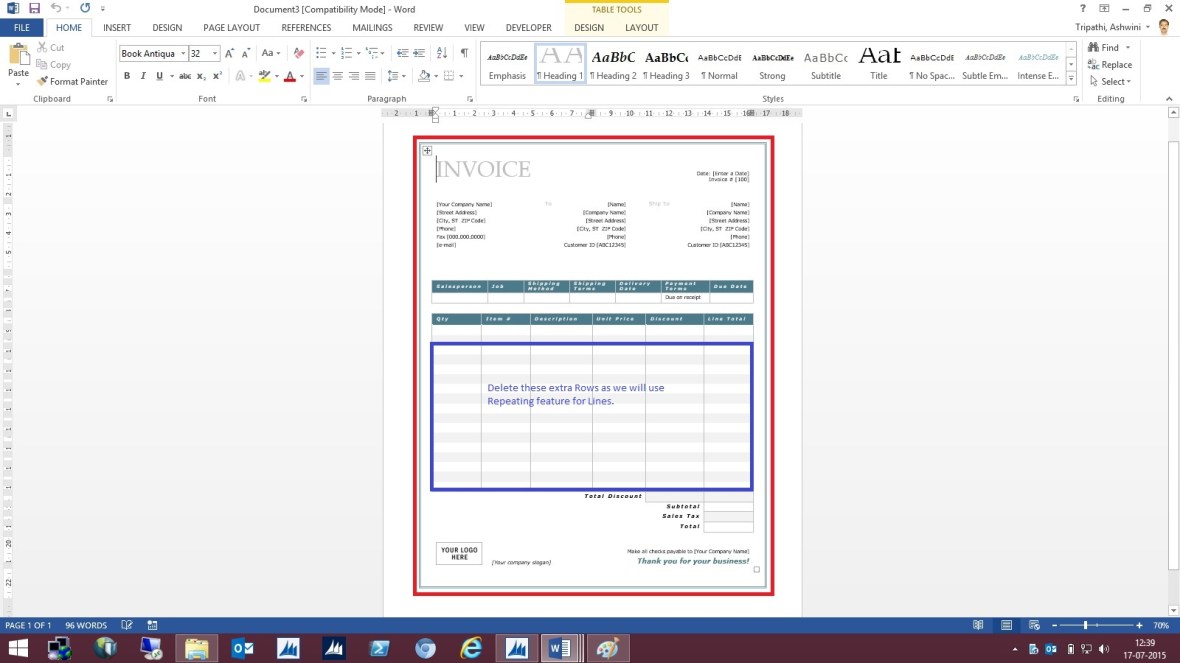Select the Cut icon in Clipboard group
This screenshot has width=1180, height=663.
[42, 47]
